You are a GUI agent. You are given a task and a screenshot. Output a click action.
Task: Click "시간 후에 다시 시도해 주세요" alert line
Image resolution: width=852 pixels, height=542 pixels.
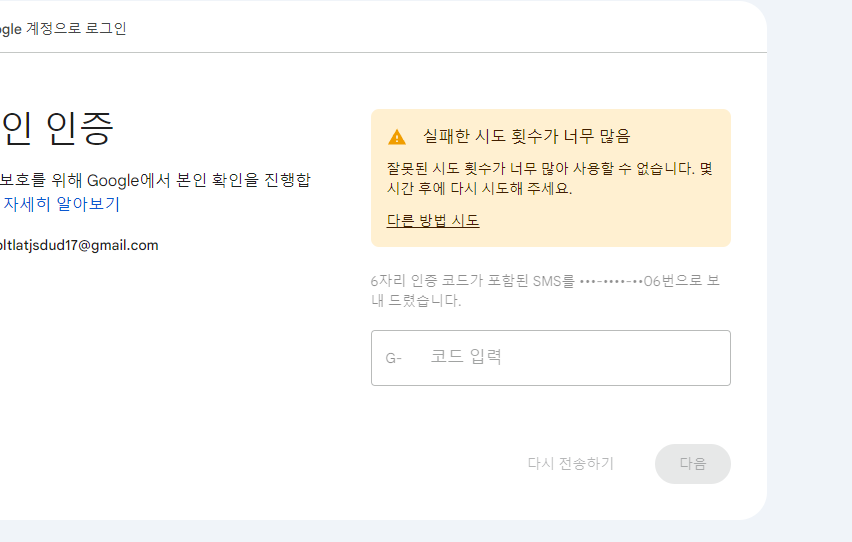(479, 189)
